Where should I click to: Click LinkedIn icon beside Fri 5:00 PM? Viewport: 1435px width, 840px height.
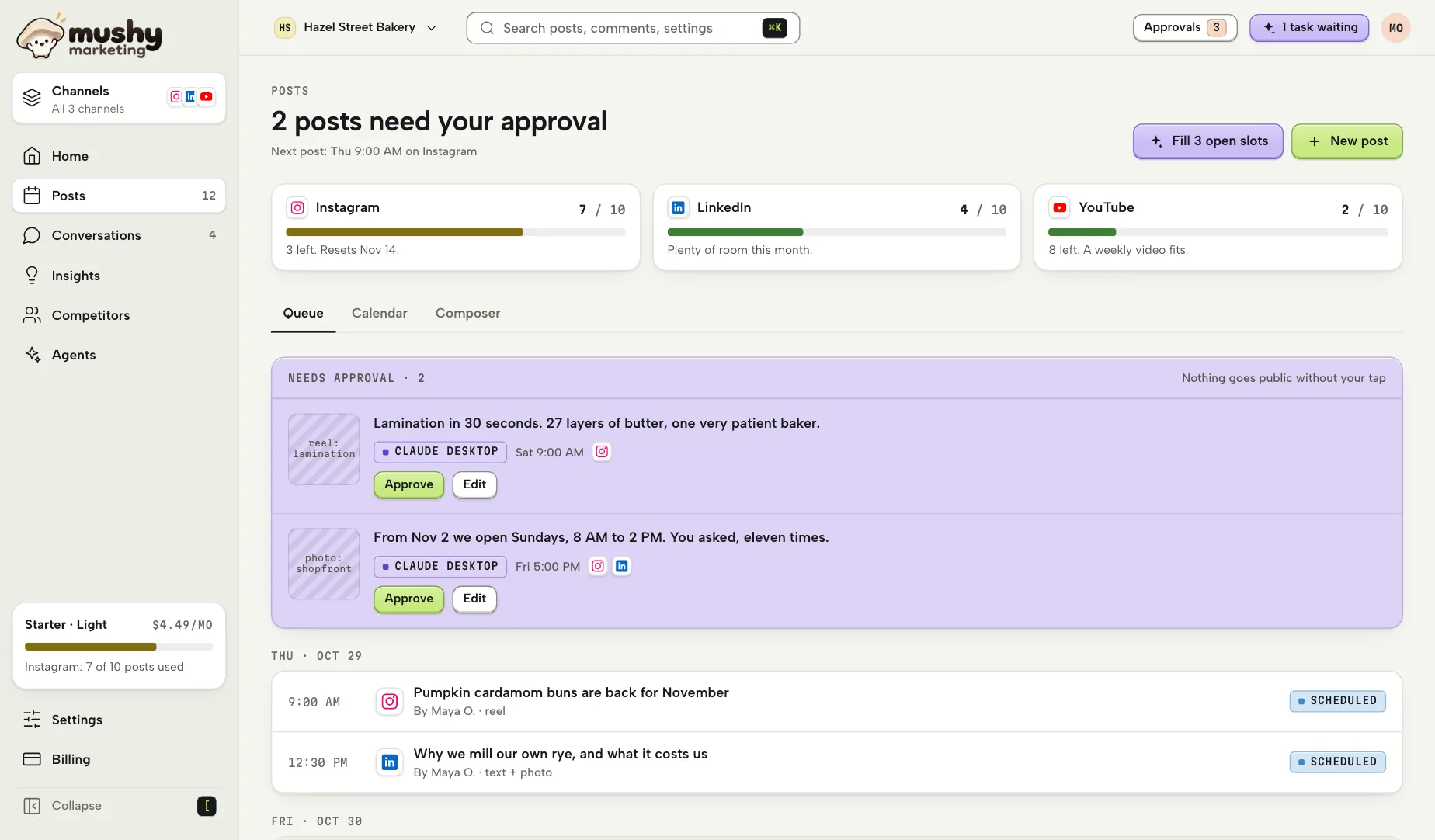pyautogui.click(x=622, y=566)
